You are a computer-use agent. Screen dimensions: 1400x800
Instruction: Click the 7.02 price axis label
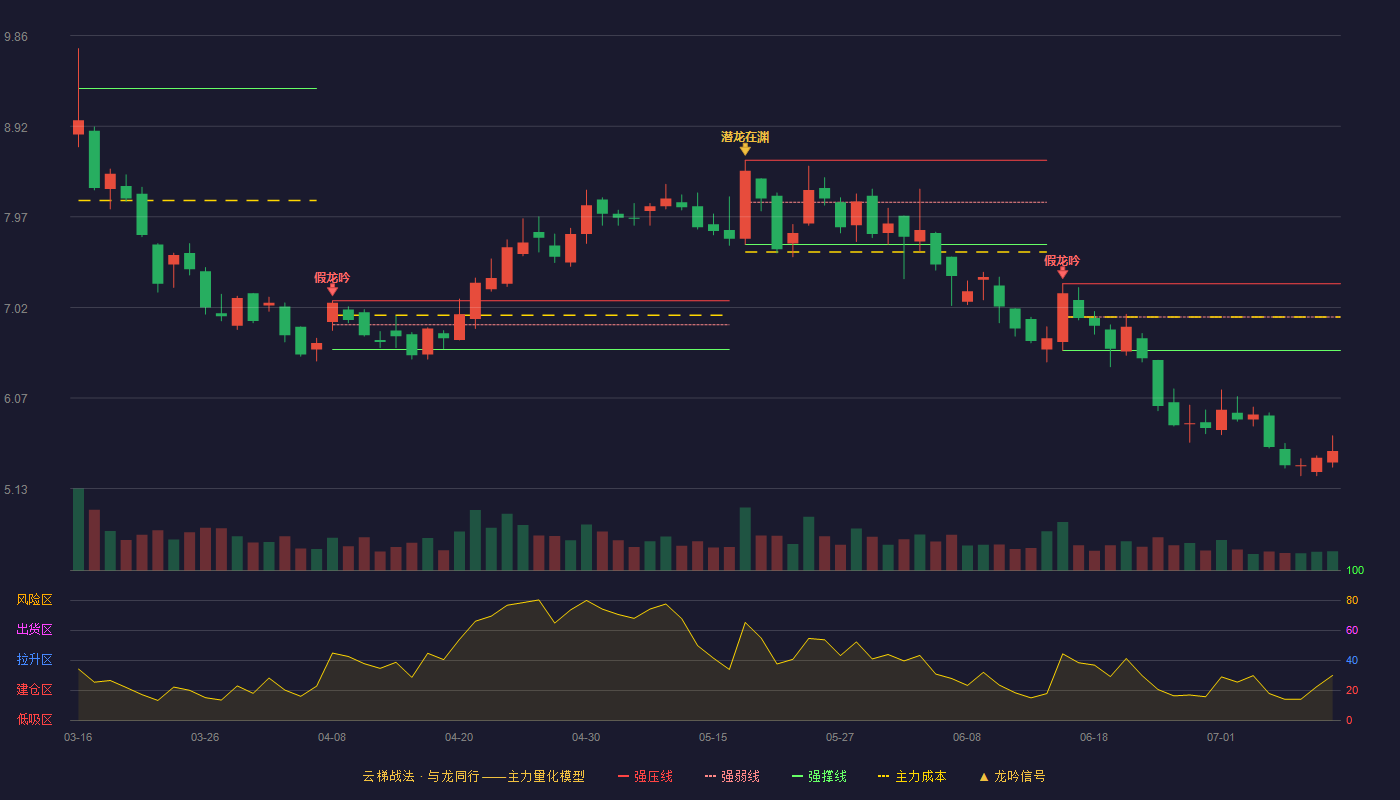[16, 309]
